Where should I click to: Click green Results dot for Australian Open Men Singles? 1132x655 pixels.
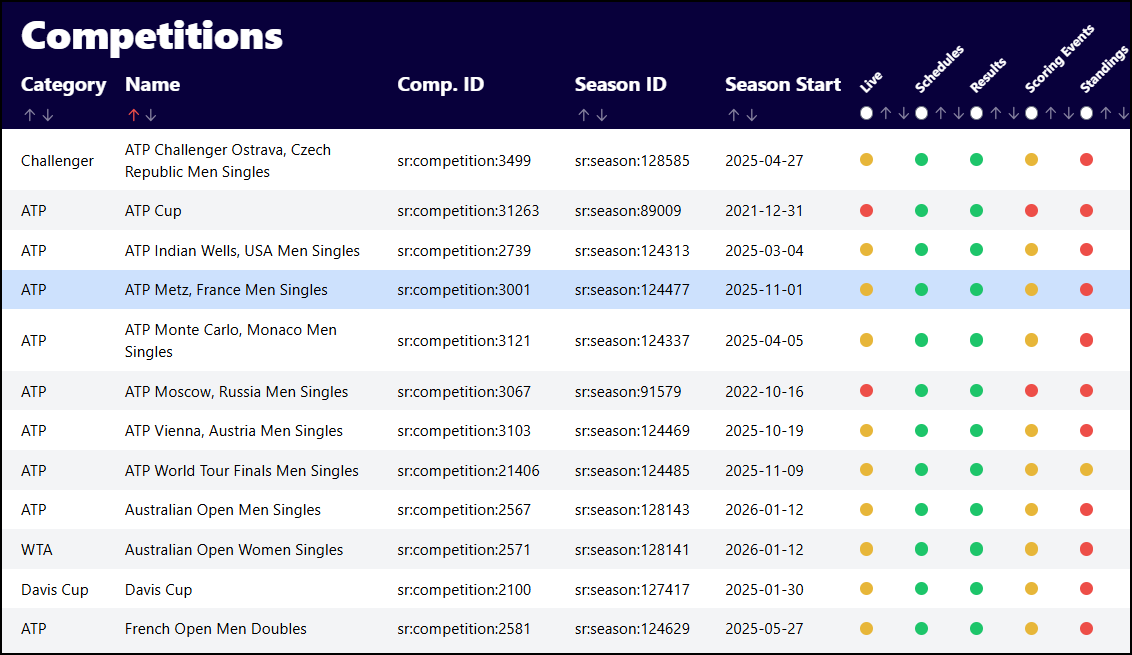tap(976, 509)
